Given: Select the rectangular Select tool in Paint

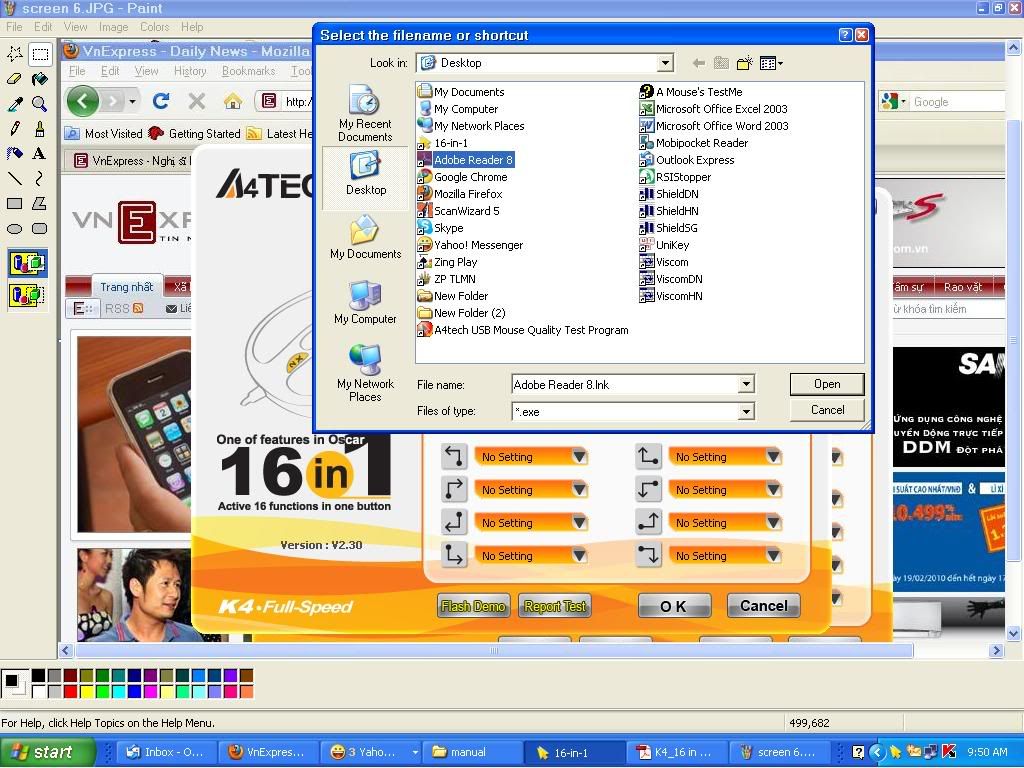Looking at the screenshot, I should click(x=40, y=54).
